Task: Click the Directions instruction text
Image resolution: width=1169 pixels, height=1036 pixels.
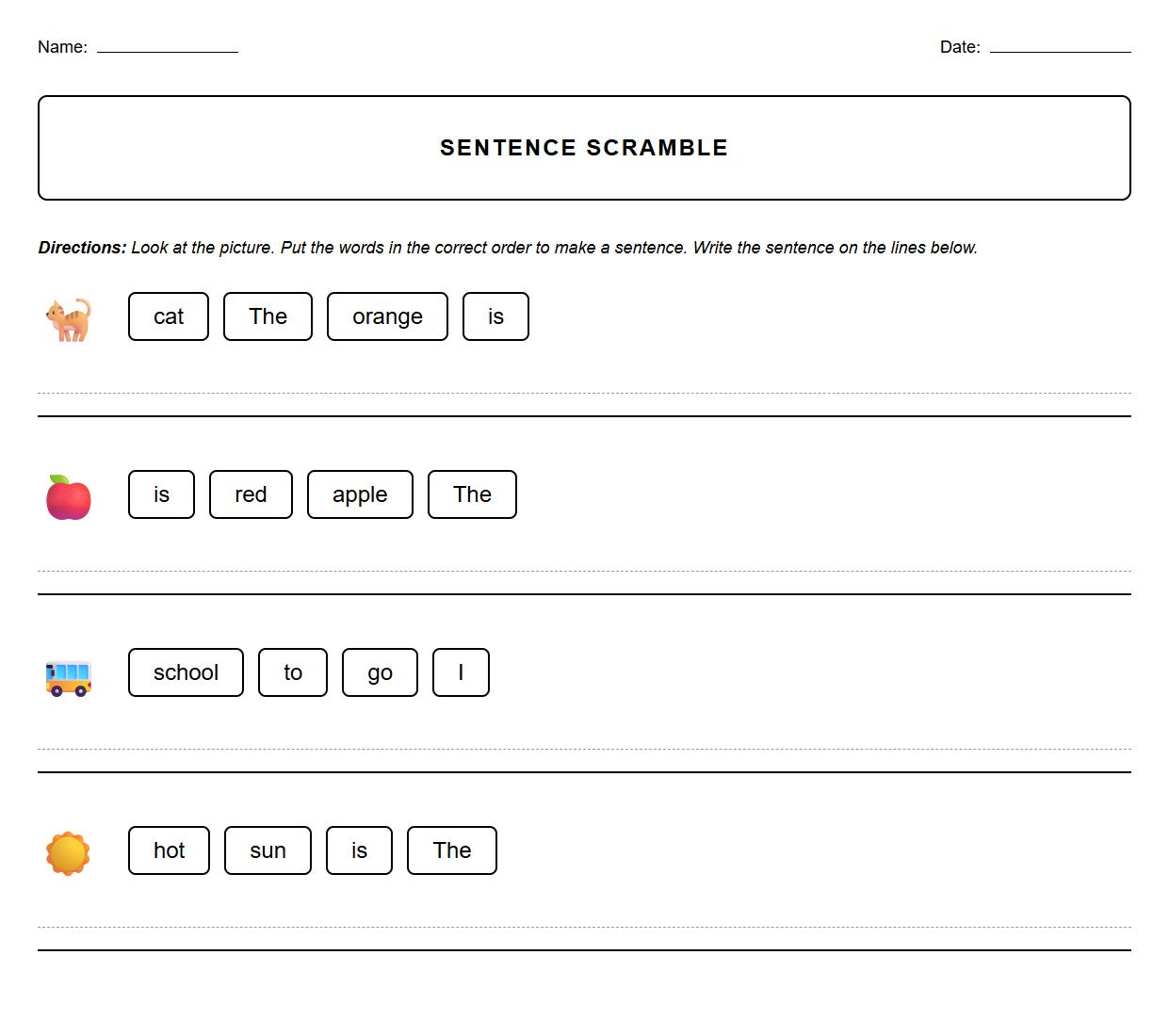Action: click(508, 248)
